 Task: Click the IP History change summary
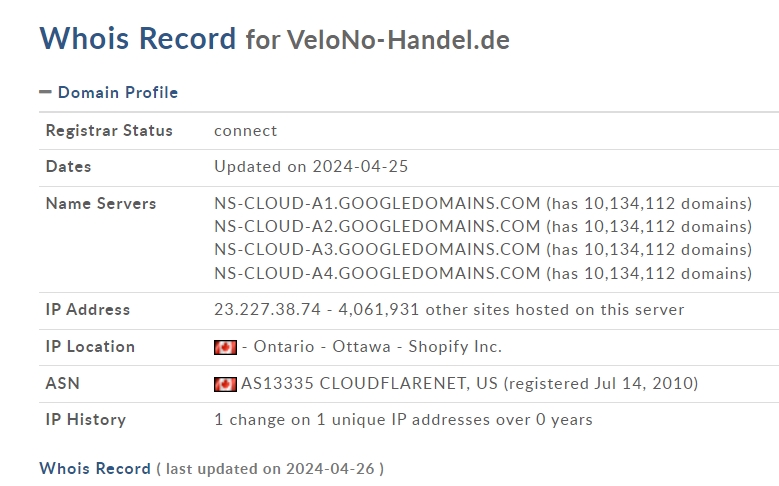tap(403, 419)
